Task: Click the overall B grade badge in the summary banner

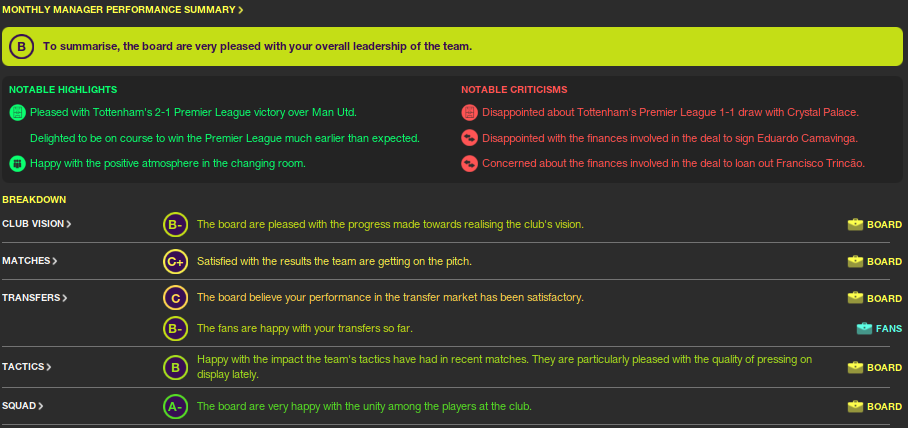Action: pos(22,46)
